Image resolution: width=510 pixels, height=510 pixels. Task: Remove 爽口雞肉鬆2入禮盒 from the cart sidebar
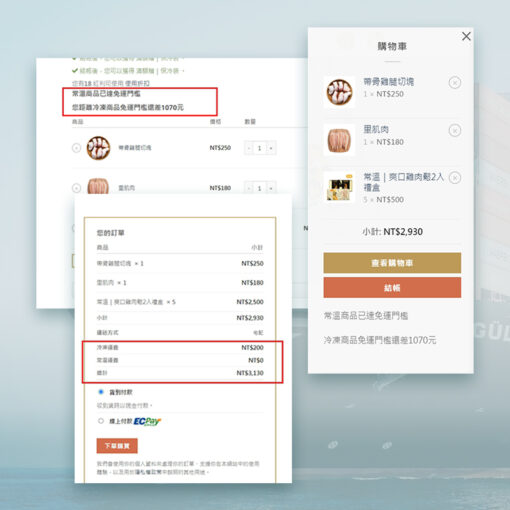(455, 178)
